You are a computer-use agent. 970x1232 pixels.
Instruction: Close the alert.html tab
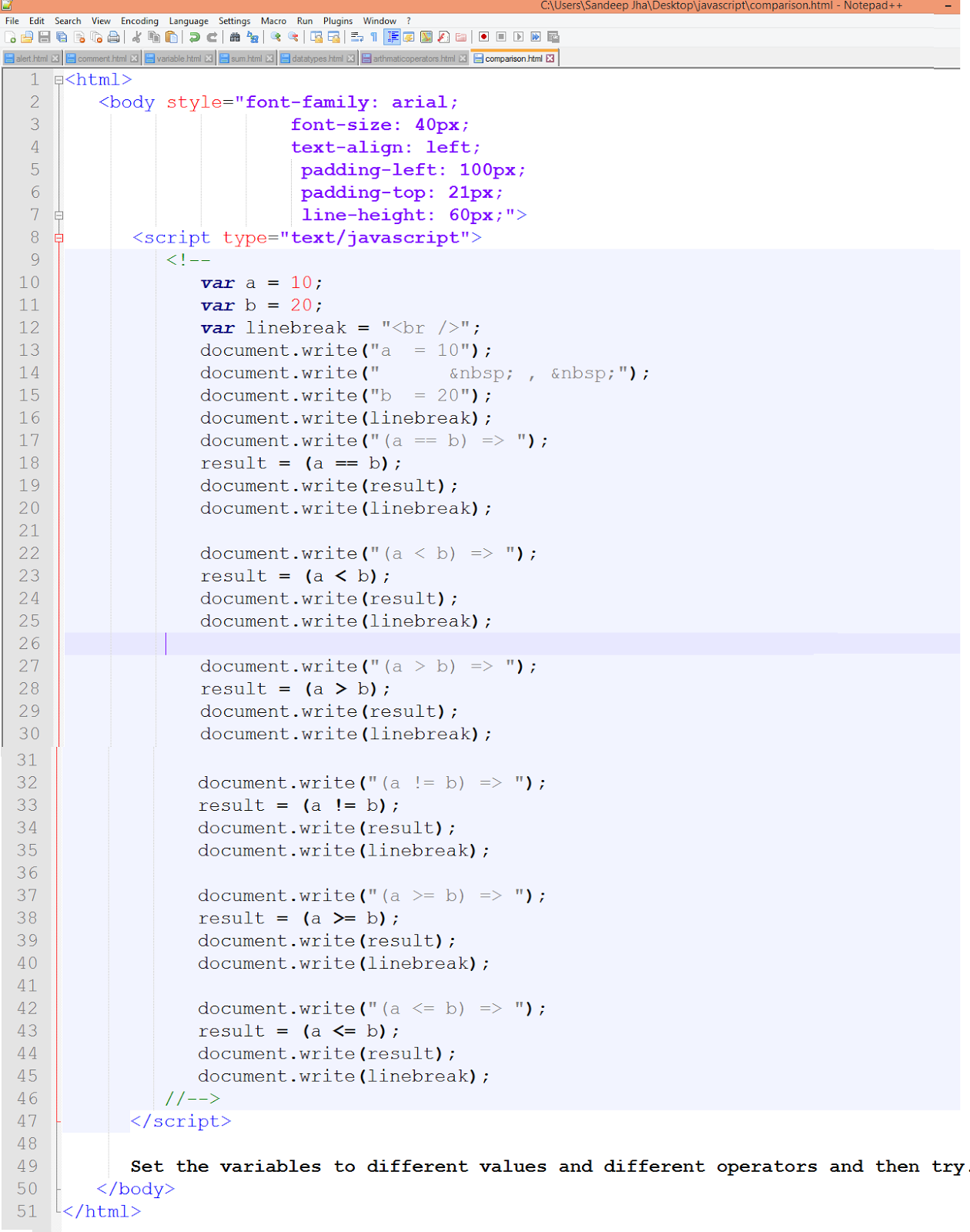click(55, 59)
